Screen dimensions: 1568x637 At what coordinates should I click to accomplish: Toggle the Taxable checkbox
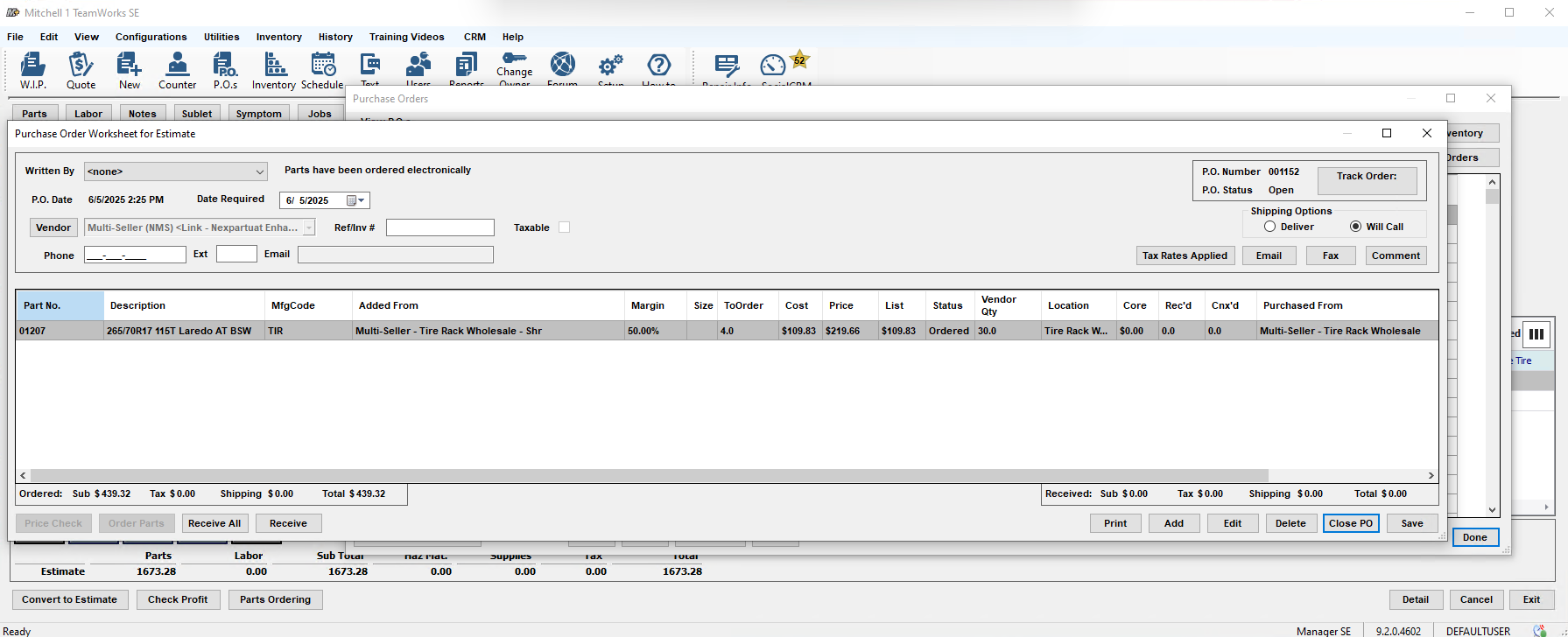[564, 227]
